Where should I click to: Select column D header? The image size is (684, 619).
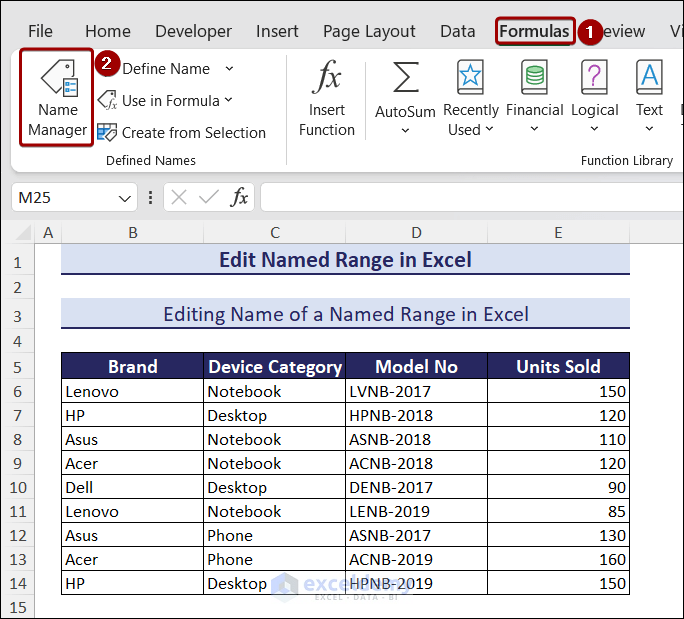click(416, 233)
